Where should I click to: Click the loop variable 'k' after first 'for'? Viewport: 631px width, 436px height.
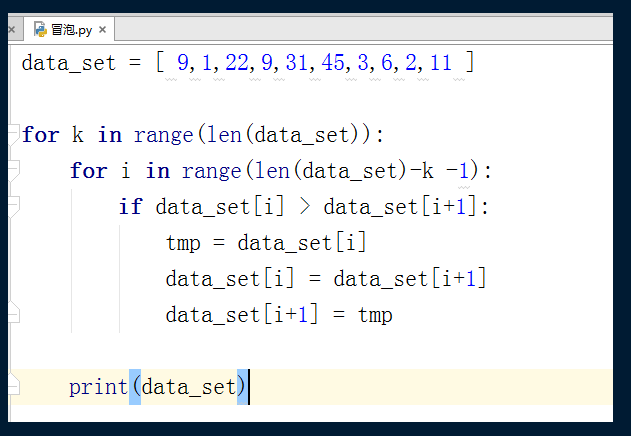tap(78, 134)
